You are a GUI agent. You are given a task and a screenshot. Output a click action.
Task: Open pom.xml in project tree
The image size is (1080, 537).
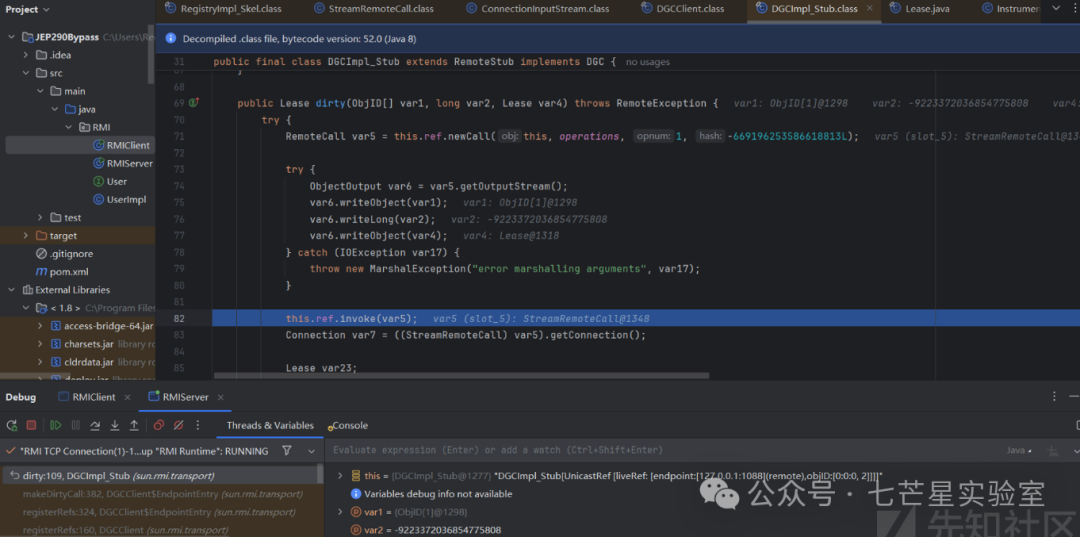pos(62,272)
